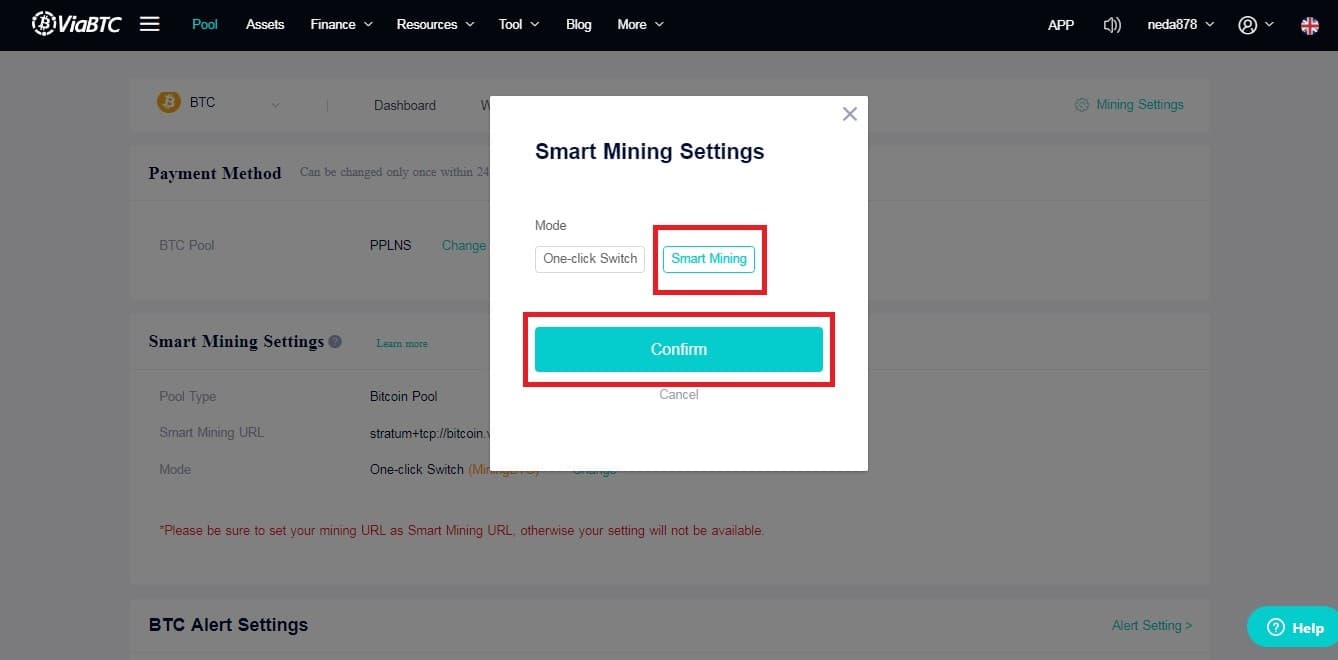This screenshot has width=1338, height=660.
Task: Click the Confirm button
Action: 679,349
